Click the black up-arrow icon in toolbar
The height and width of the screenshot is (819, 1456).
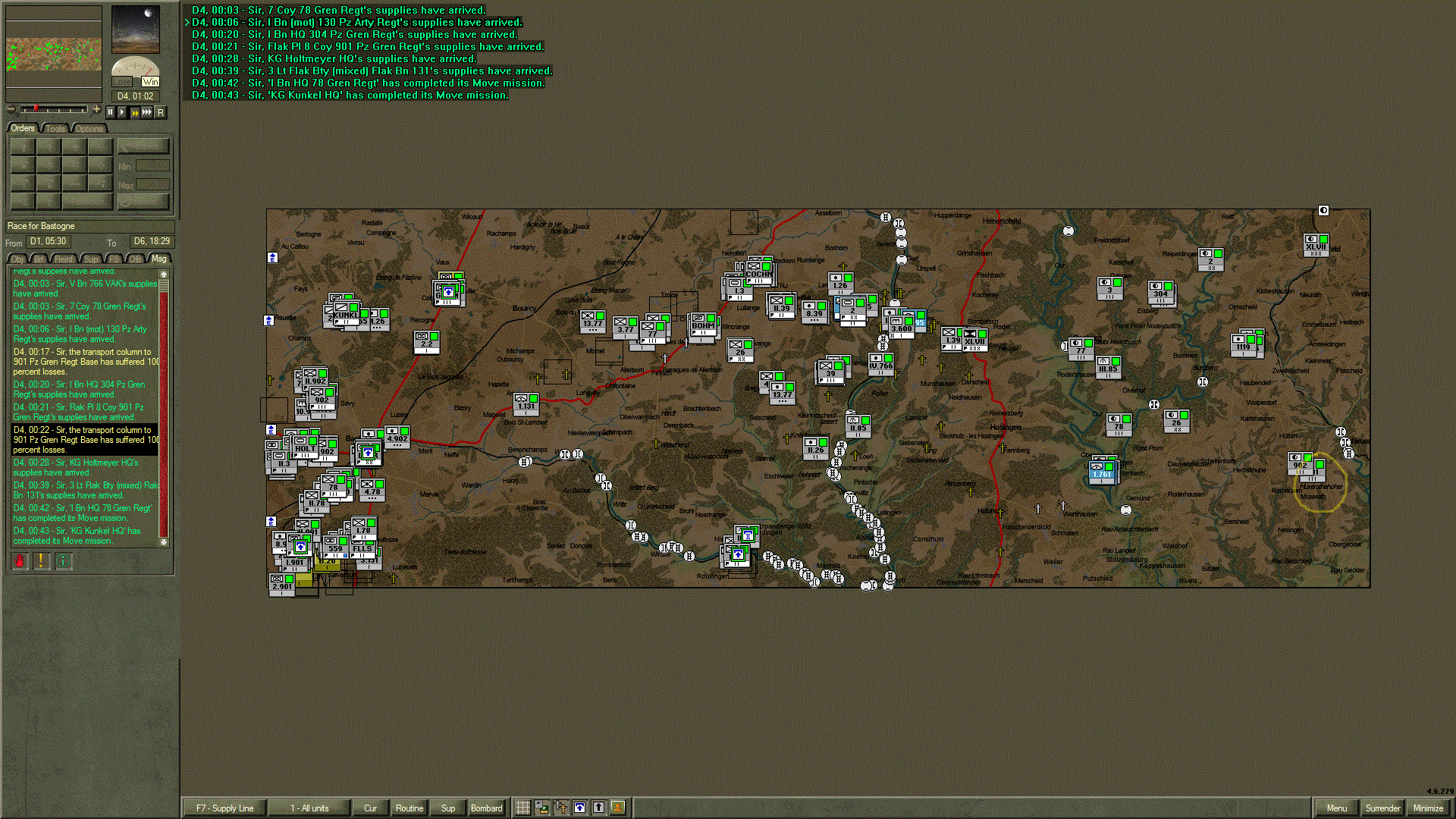[x=599, y=808]
